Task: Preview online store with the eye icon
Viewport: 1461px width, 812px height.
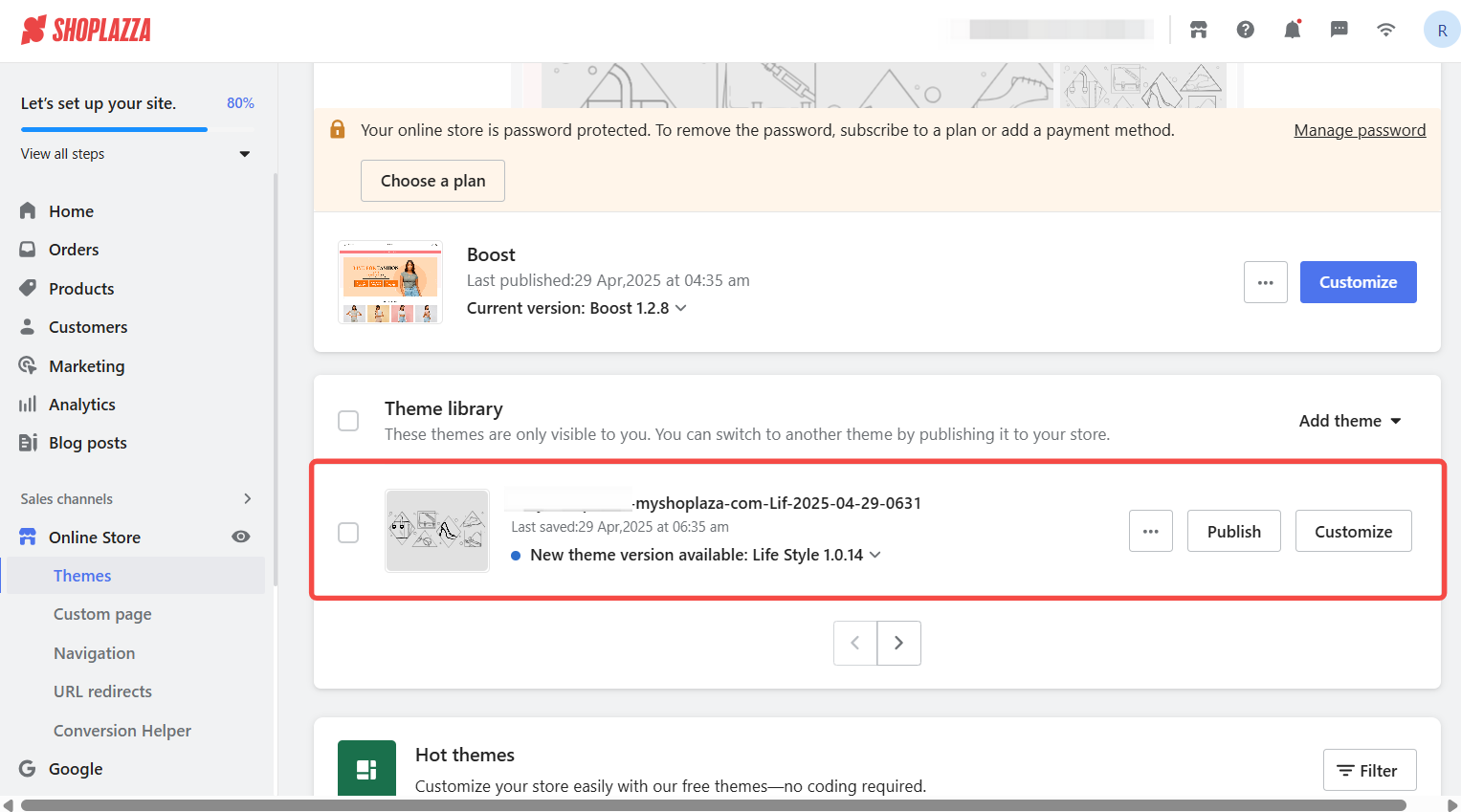Action: tap(241, 537)
